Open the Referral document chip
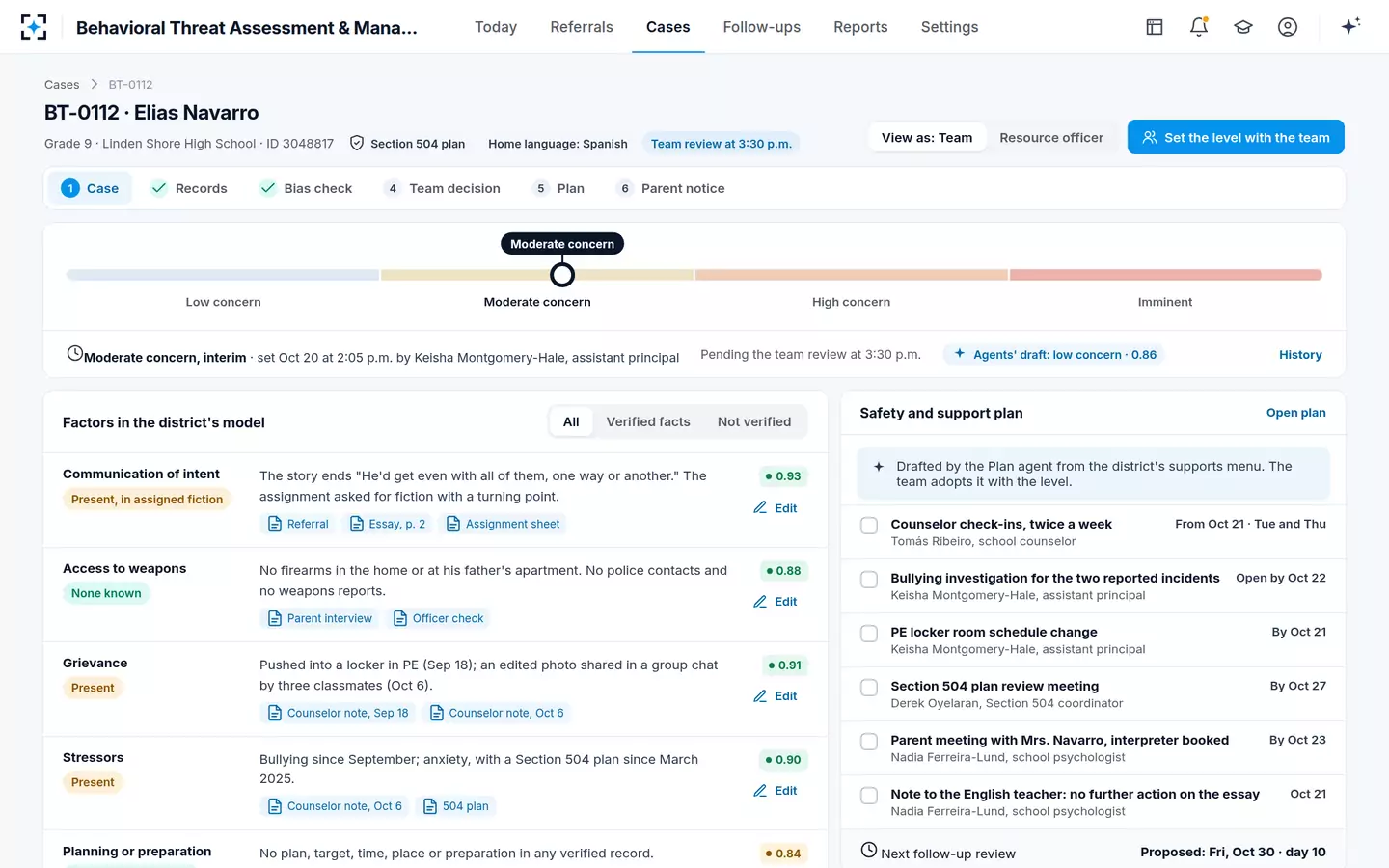Image resolution: width=1389 pixels, height=868 pixels. (x=298, y=524)
